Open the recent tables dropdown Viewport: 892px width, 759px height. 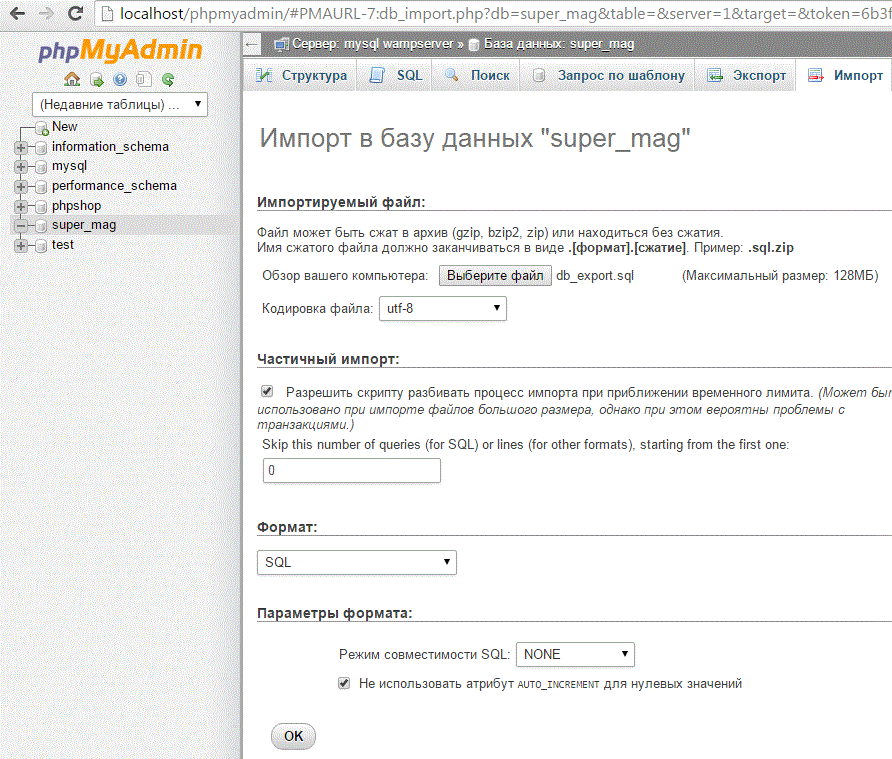click(120, 104)
